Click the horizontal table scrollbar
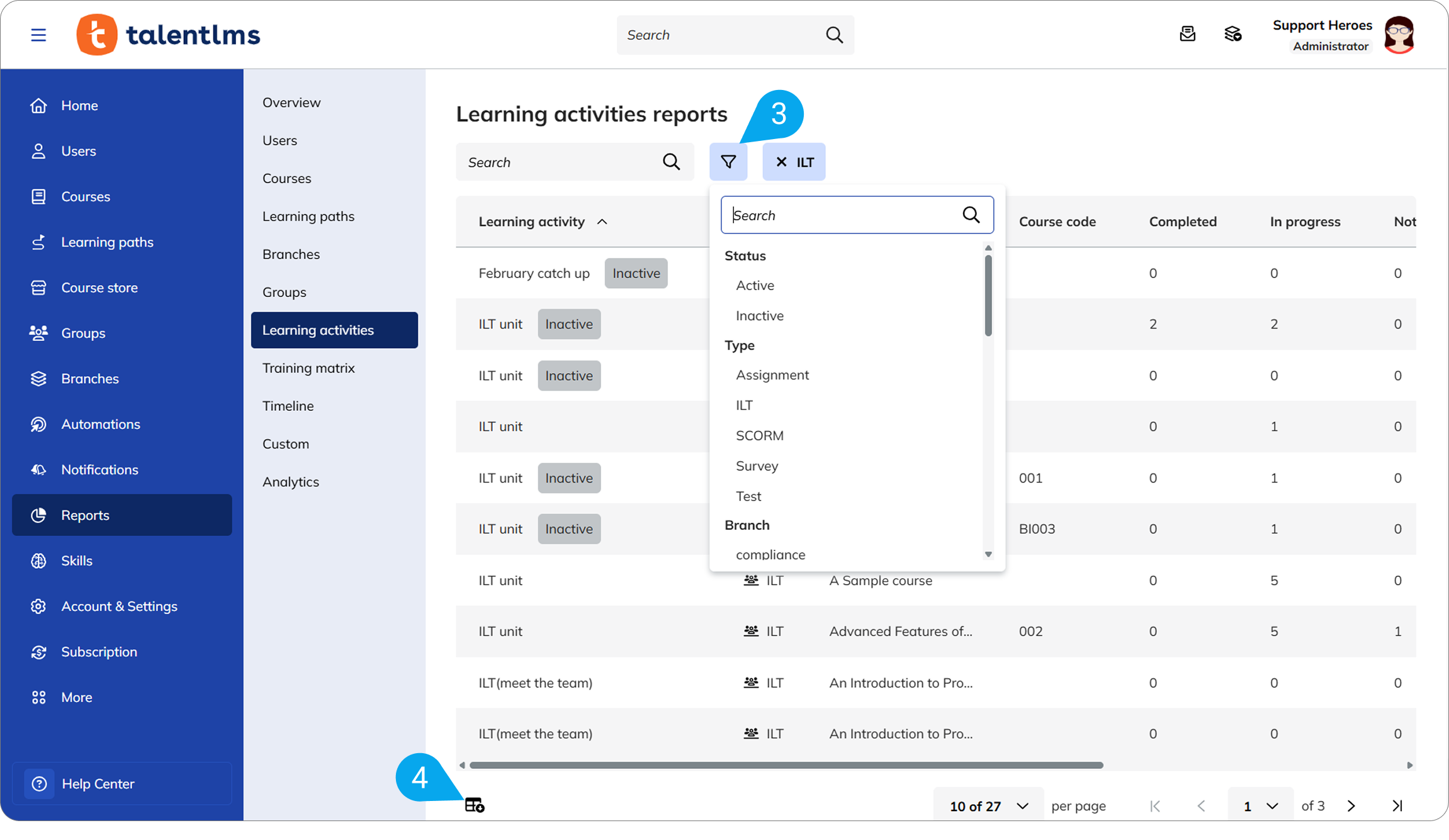 [786, 765]
